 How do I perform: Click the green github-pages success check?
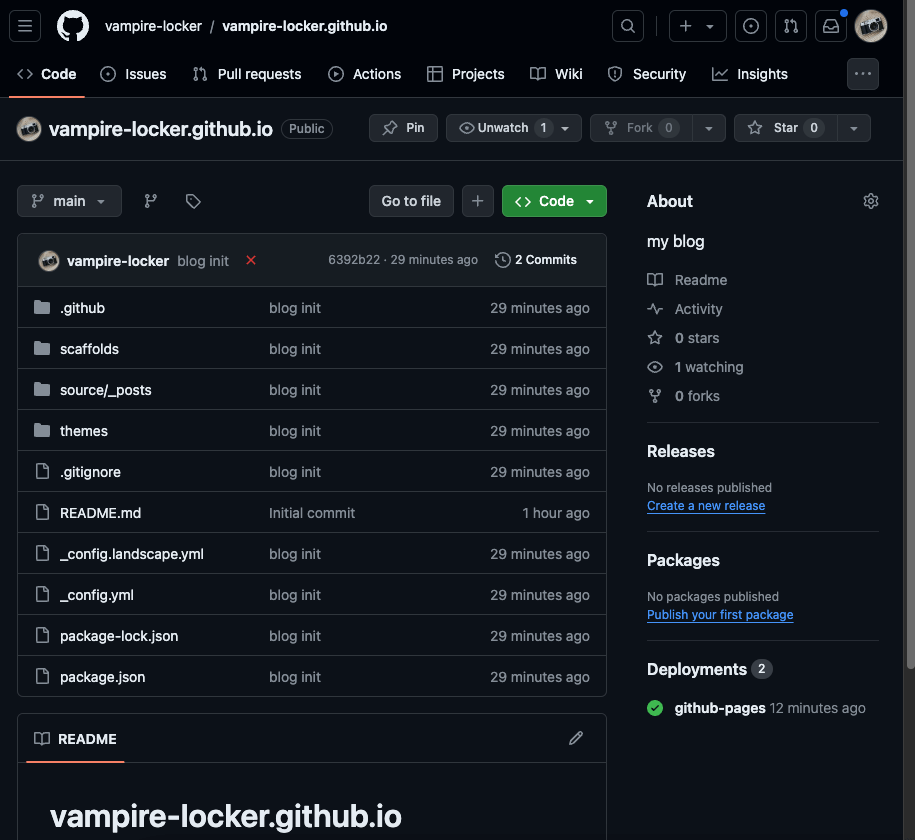pyautogui.click(x=655, y=708)
